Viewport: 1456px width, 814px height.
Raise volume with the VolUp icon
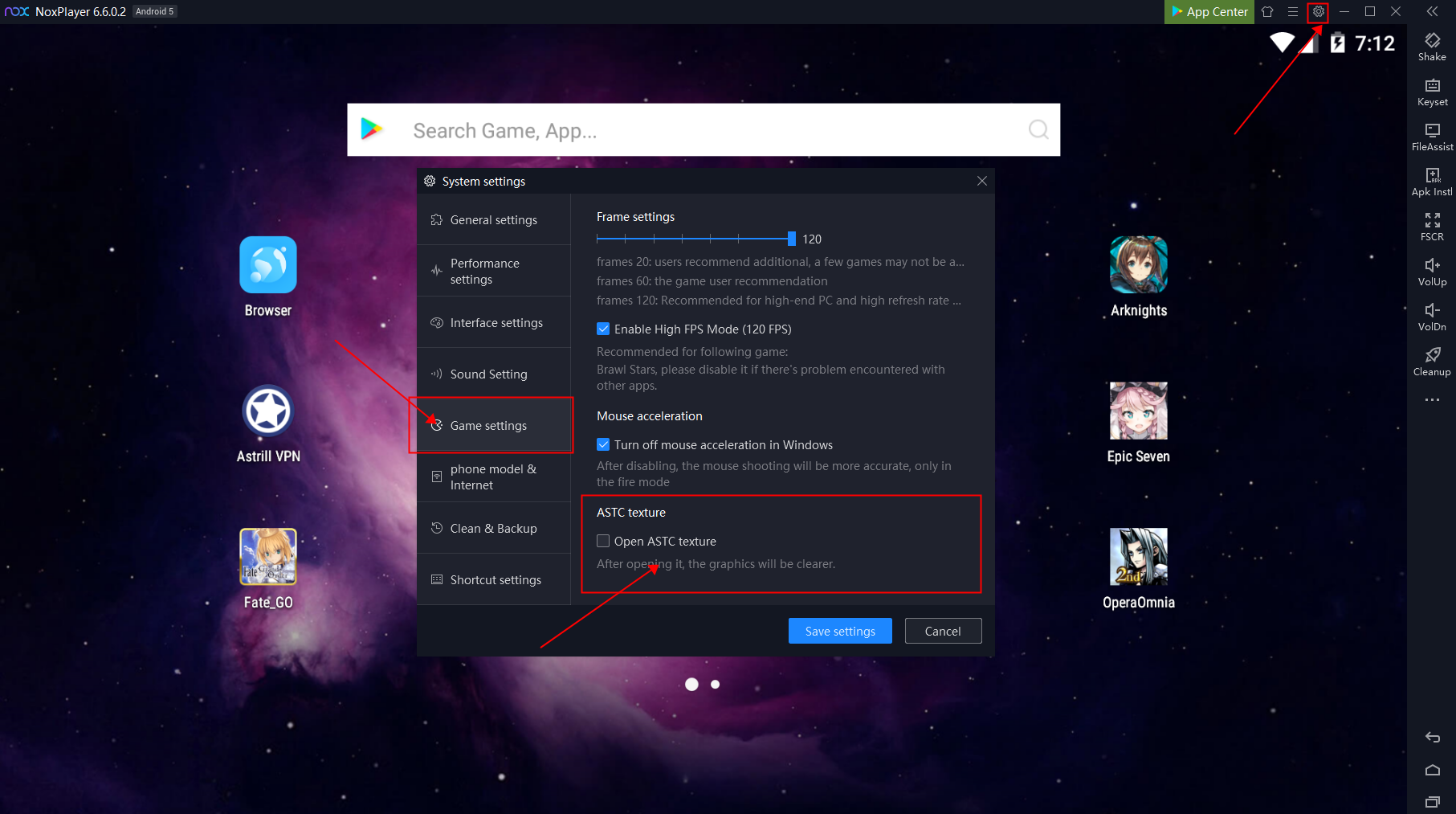tap(1432, 270)
